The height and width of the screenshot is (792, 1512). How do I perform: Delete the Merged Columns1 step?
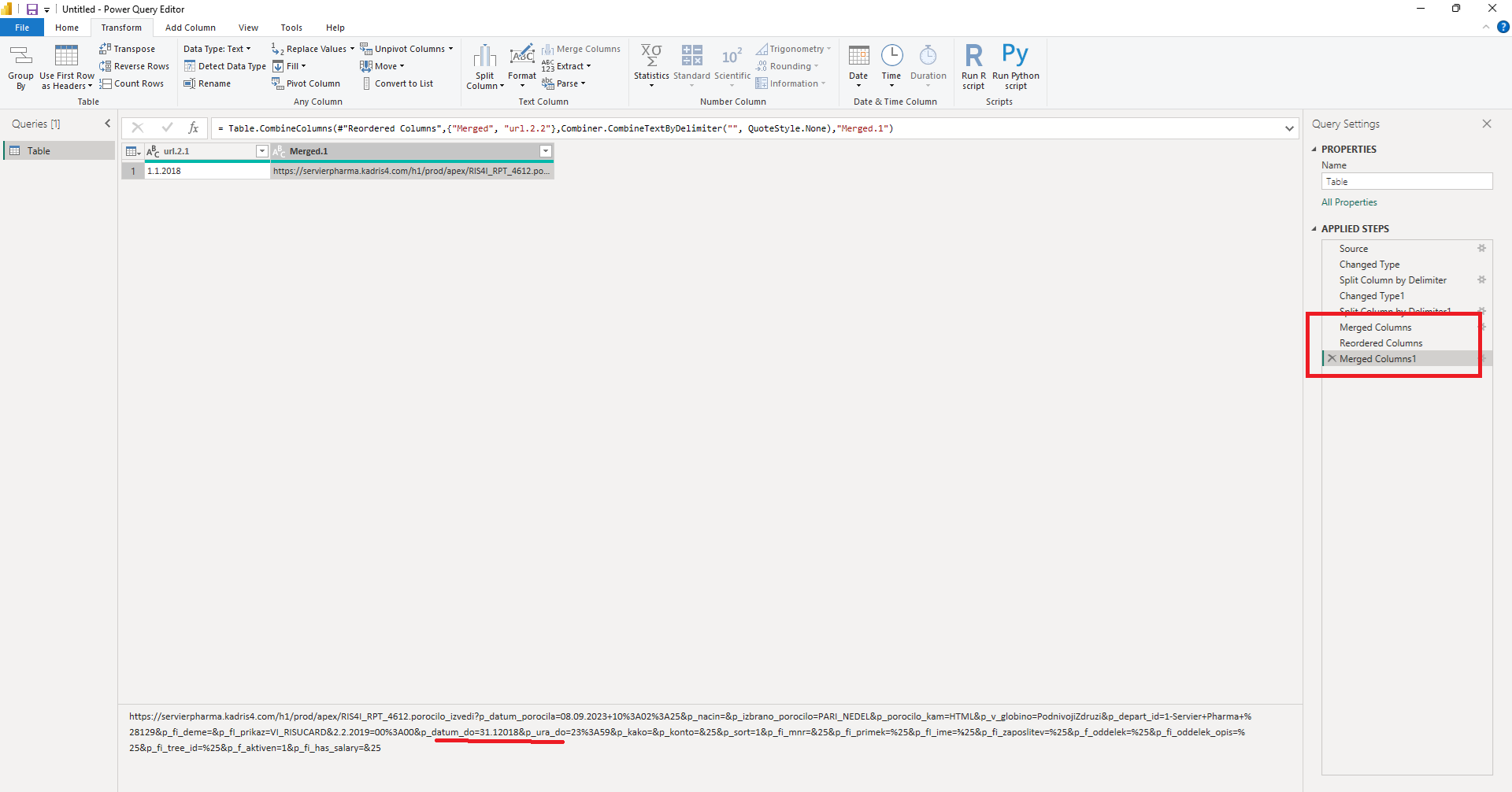pyautogui.click(x=1332, y=358)
